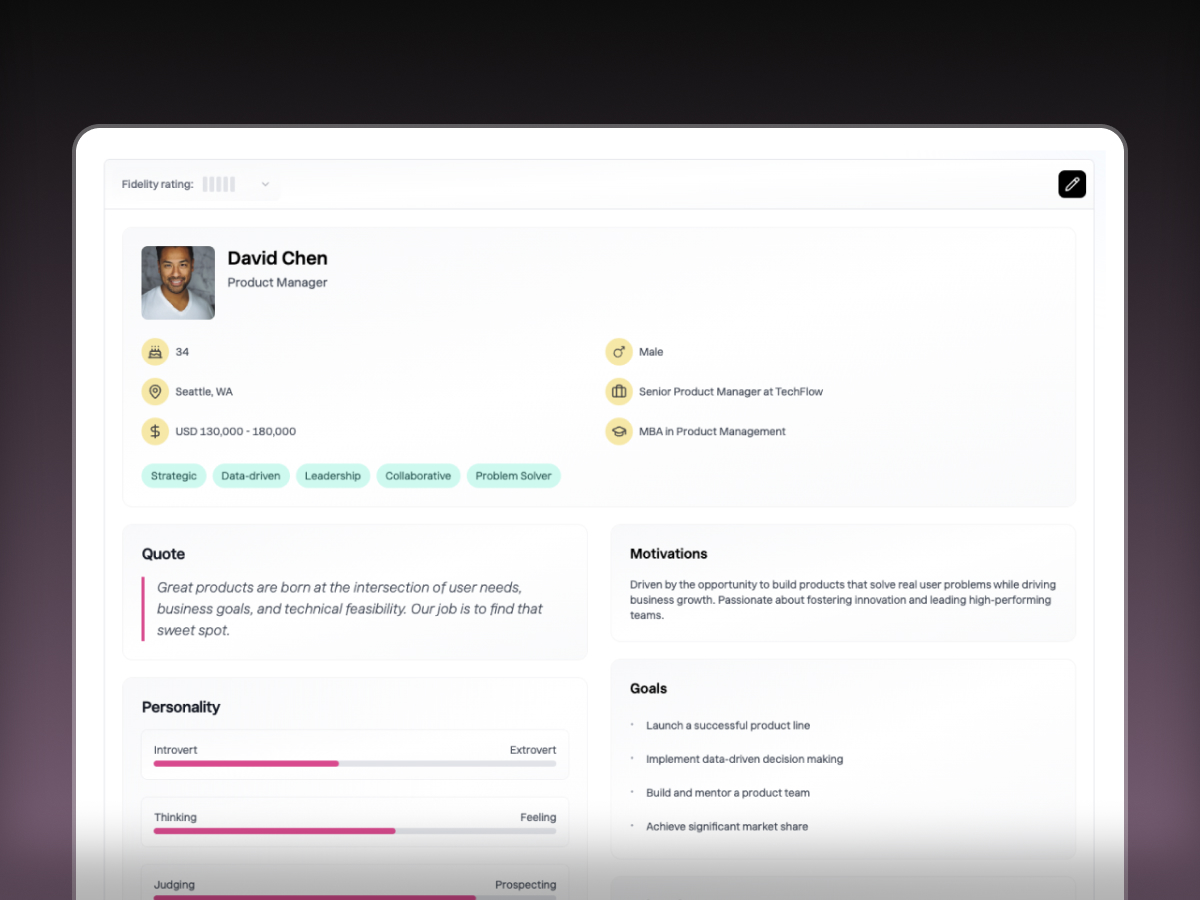This screenshot has height=900, width=1200.
Task: Select the Quote section heading
Action: click(162, 553)
